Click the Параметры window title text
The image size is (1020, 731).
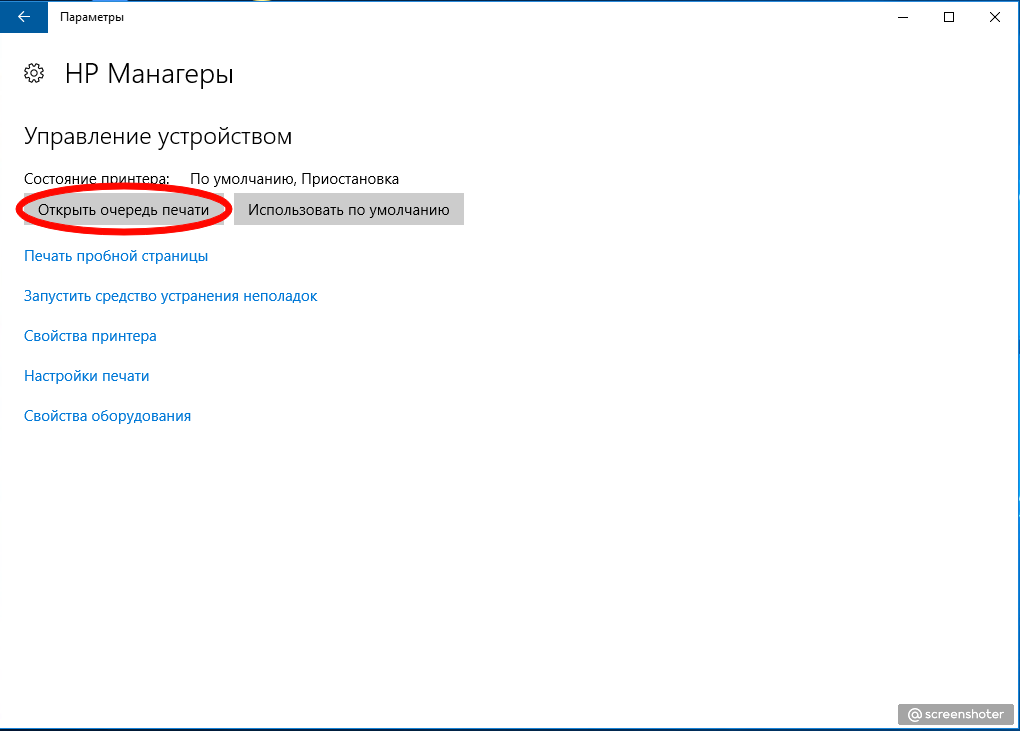tap(92, 17)
